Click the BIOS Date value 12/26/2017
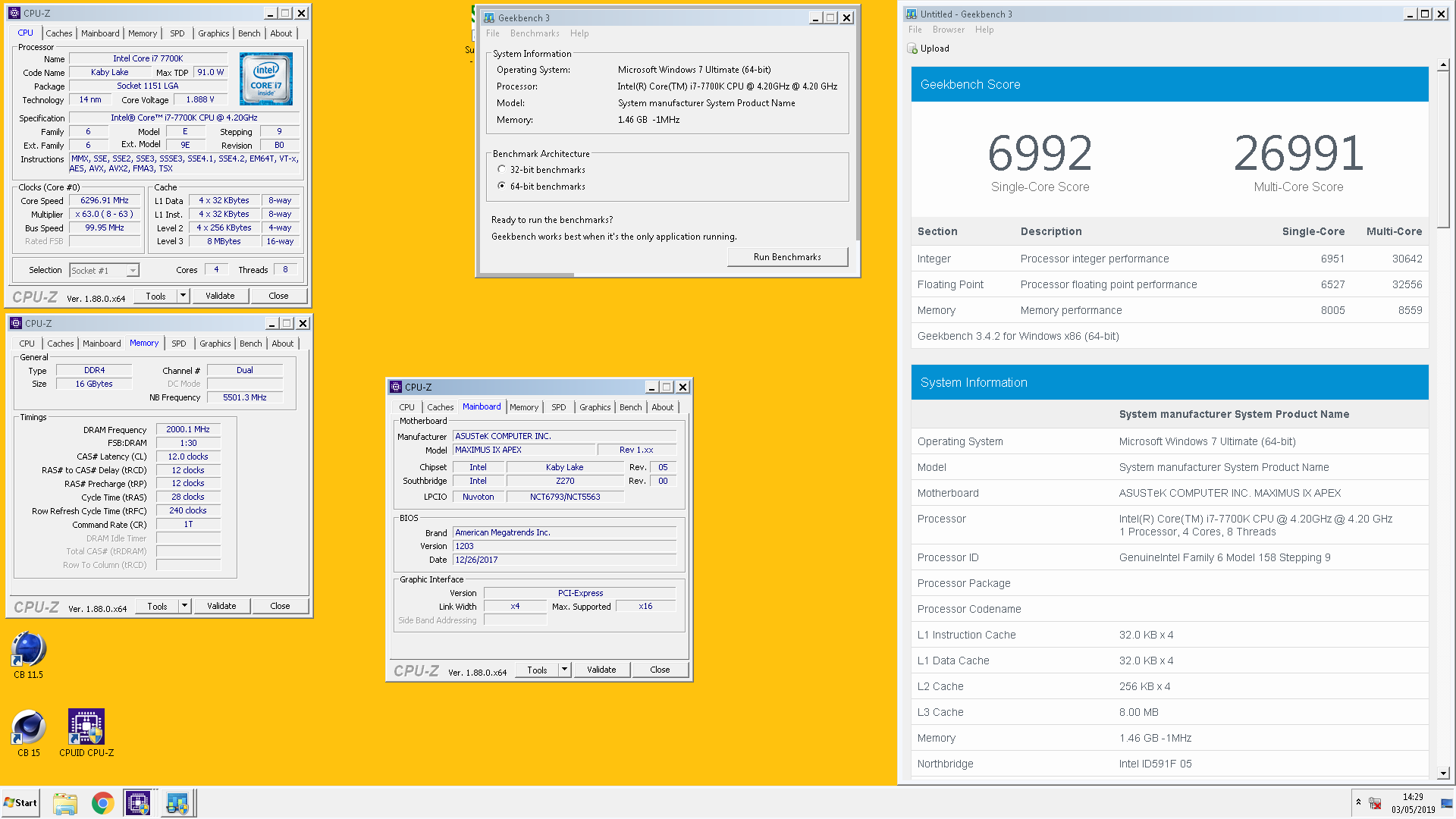The width and height of the screenshot is (1456, 819). tap(564, 560)
